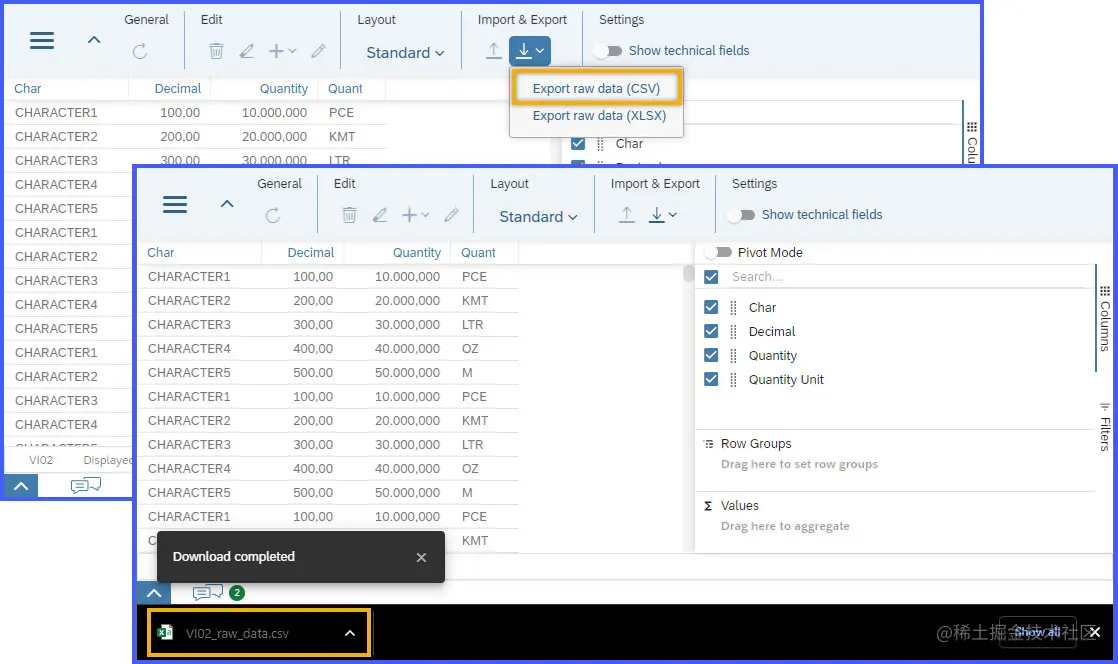Click drag handle beside Quantity Unit
The height and width of the screenshot is (664, 1118).
pyautogui.click(x=734, y=379)
